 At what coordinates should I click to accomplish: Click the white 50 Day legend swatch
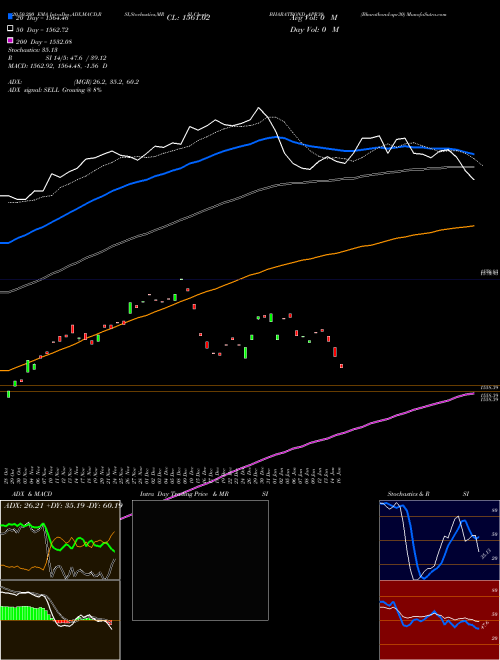10,29
